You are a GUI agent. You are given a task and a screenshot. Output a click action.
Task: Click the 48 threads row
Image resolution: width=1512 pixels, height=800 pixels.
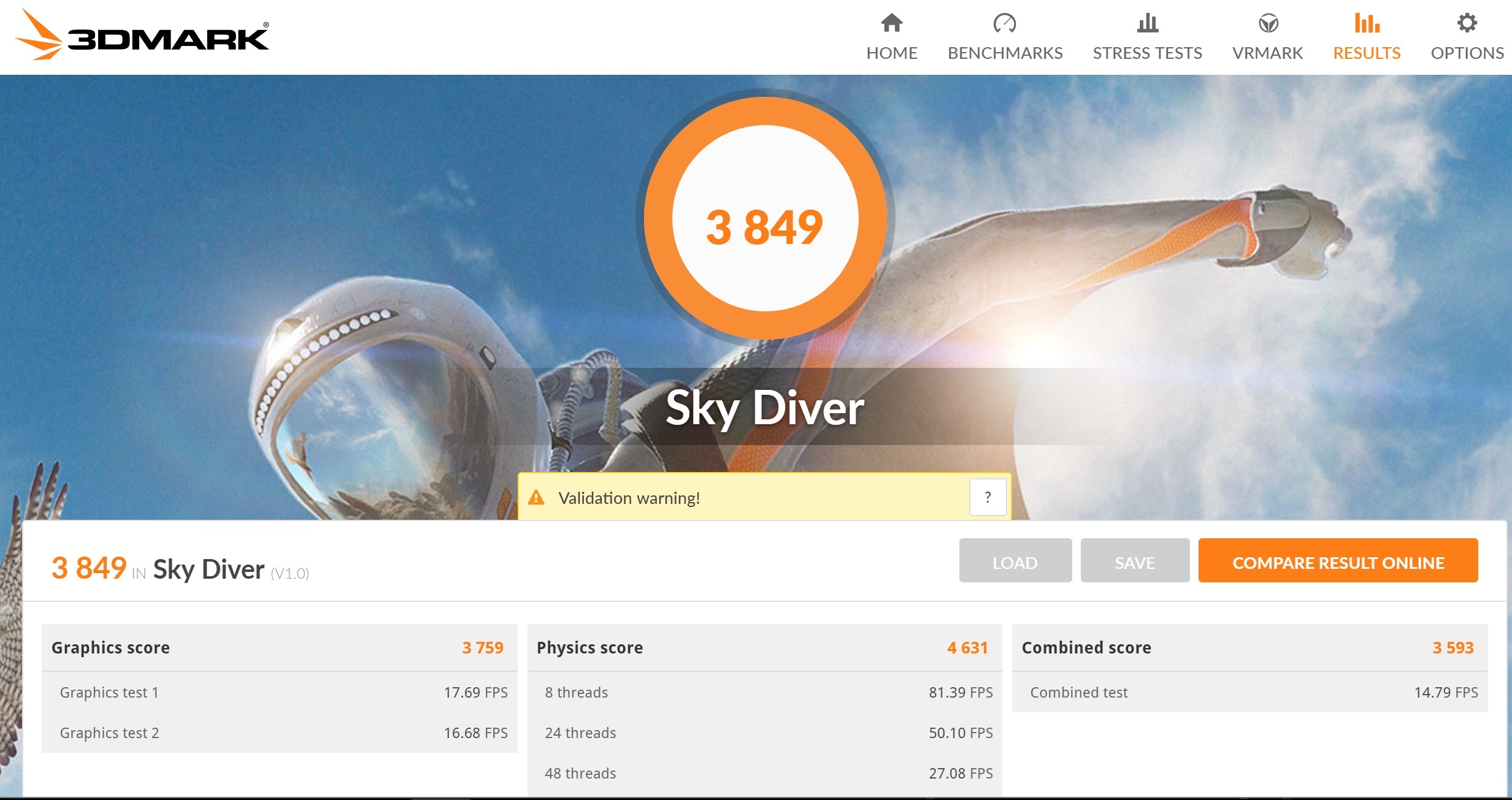point(765,773)
